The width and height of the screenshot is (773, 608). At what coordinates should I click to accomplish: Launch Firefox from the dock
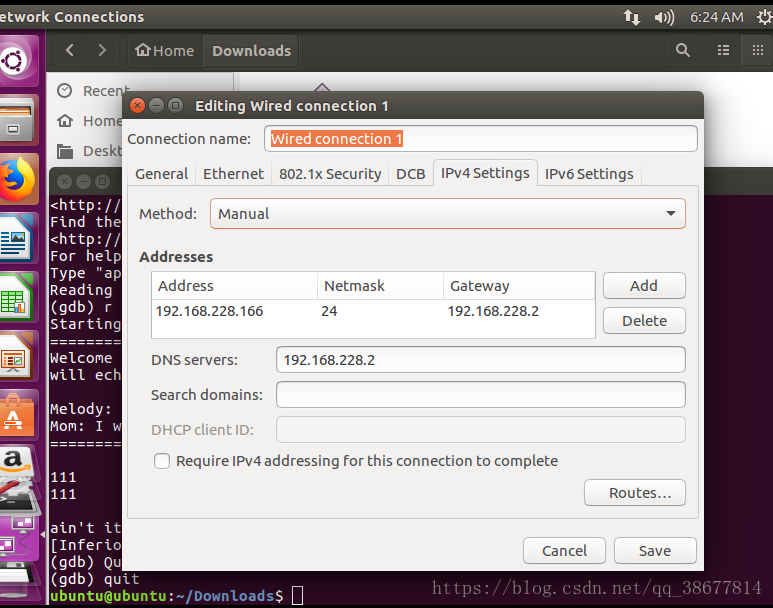[18, 179]
